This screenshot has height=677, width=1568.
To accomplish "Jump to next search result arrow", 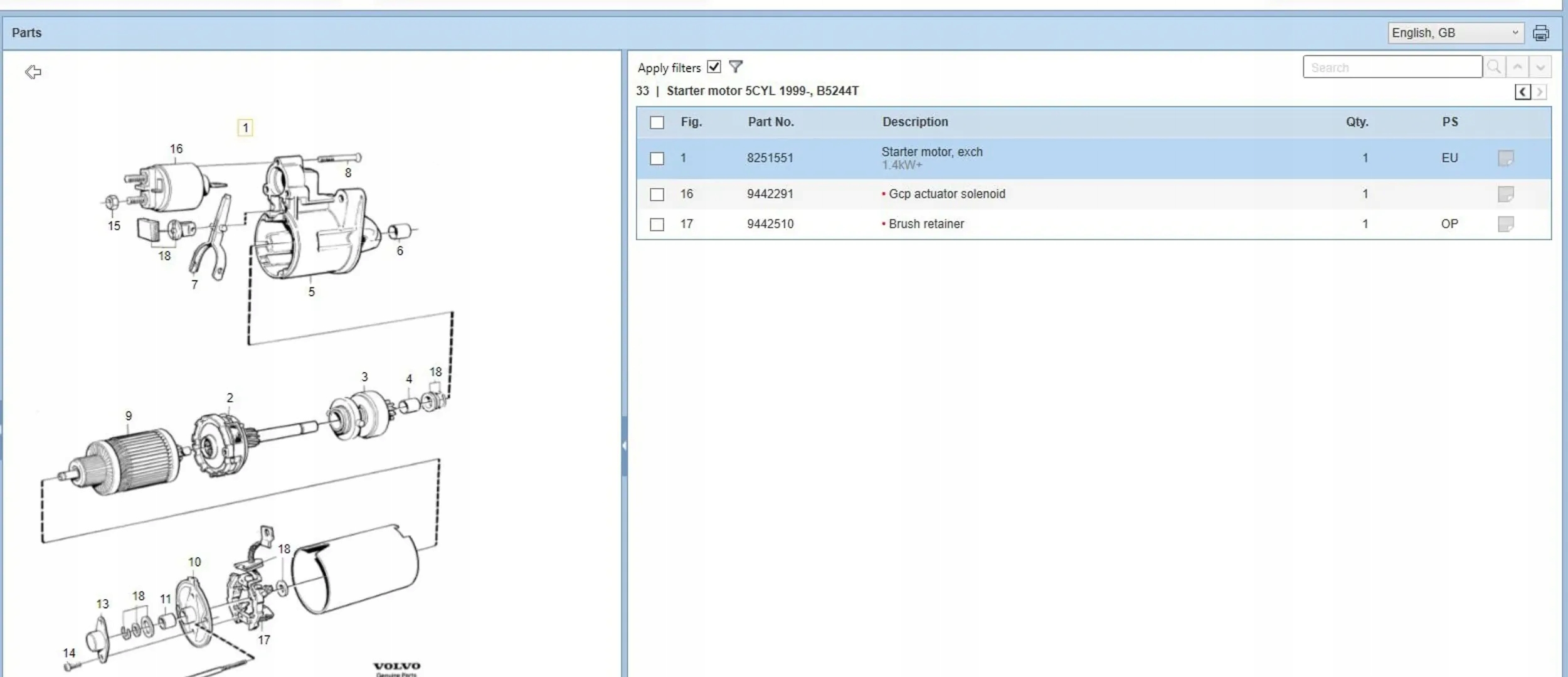I will click(x=1540, y=67).
